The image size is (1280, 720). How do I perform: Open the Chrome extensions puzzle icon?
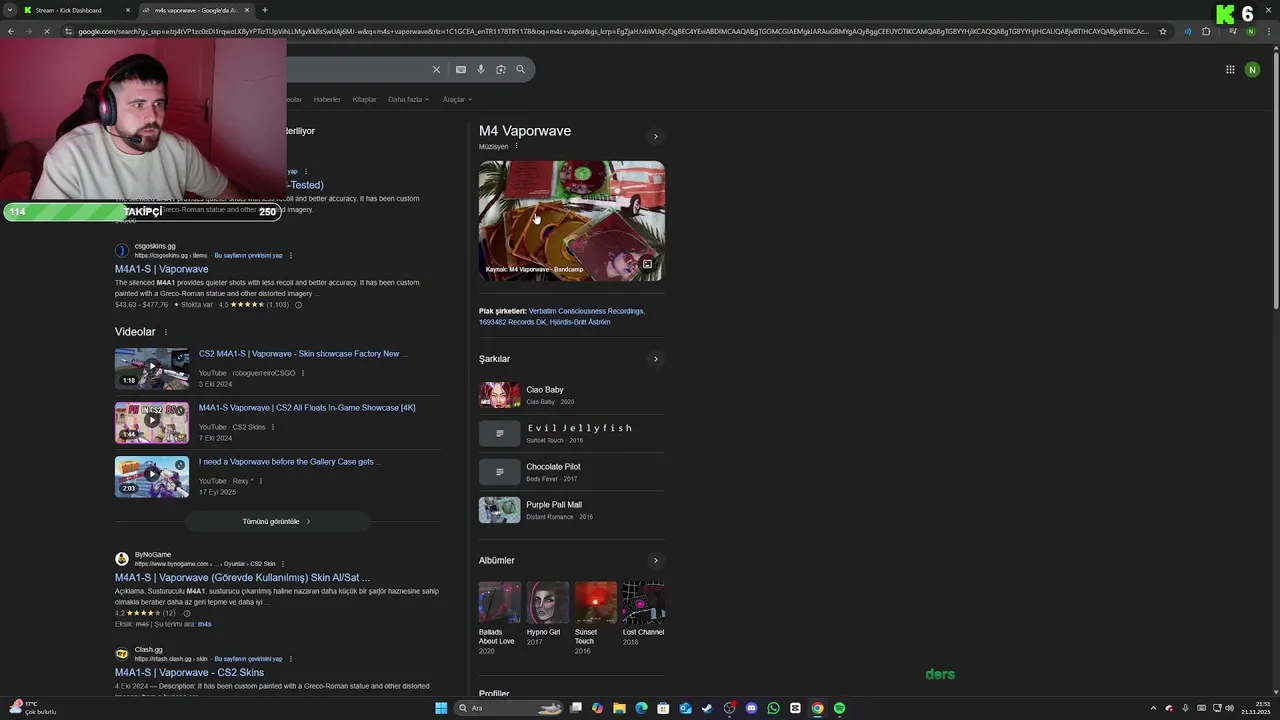click(1206, 31)
